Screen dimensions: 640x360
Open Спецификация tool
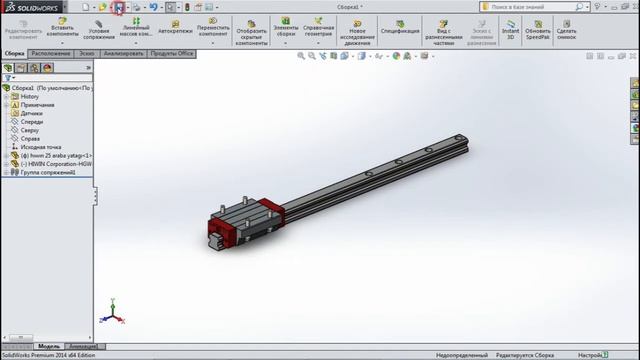pyautogui.click(x=400, y=27)
